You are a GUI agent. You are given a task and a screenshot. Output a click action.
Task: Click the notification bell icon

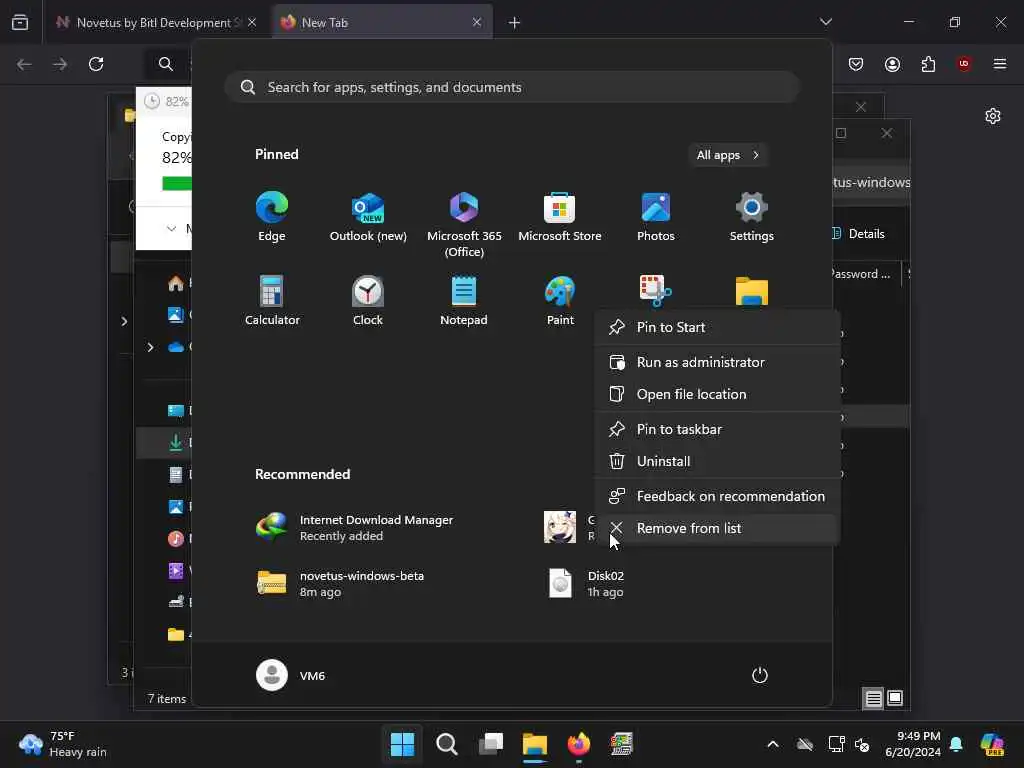[x=957, y=744]
